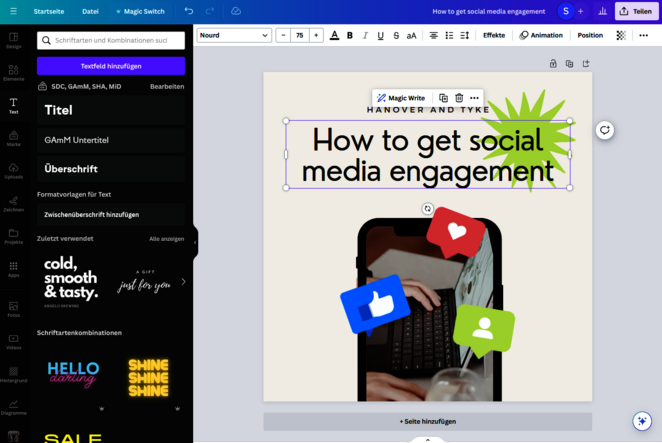The image size is (662, 443).
Task: Toggle bold formatting
Action: (349, 35)
